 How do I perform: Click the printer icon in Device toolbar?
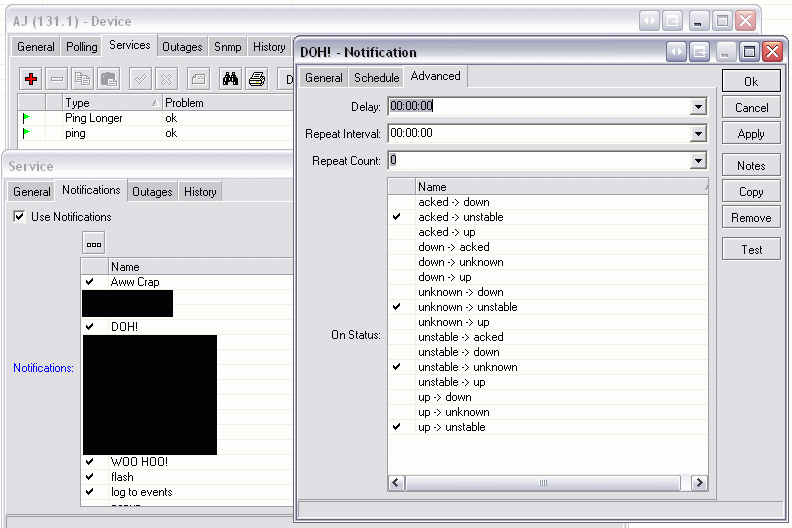coord(257,79)
